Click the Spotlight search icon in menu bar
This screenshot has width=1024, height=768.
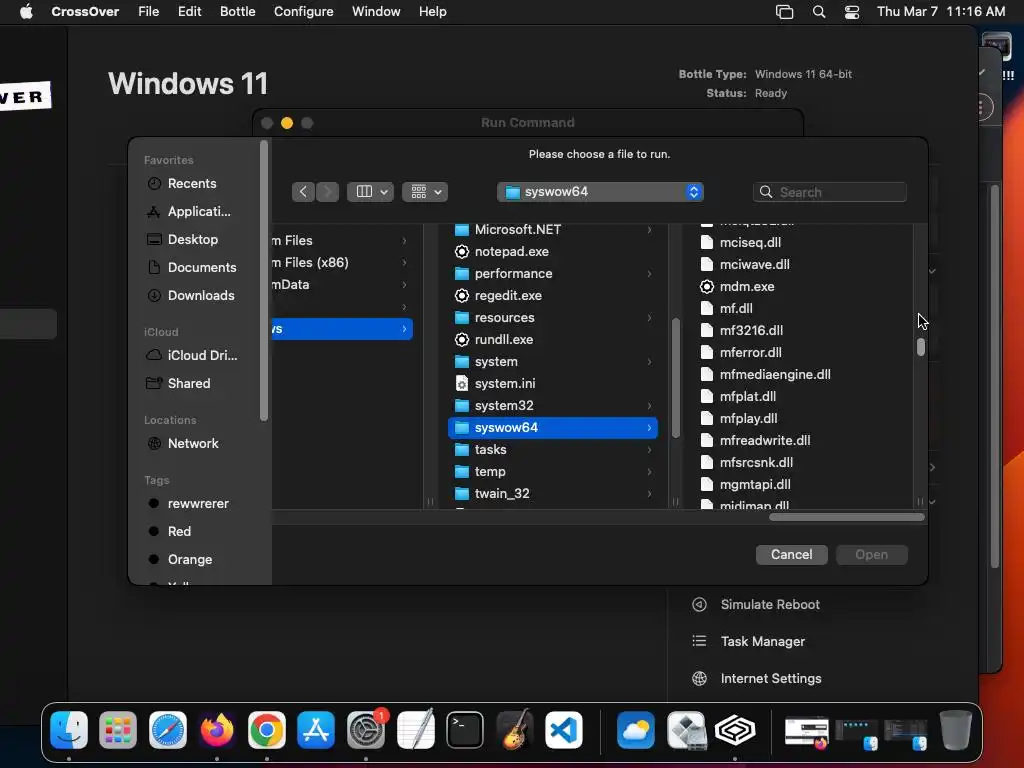click(x=818, y=12)
